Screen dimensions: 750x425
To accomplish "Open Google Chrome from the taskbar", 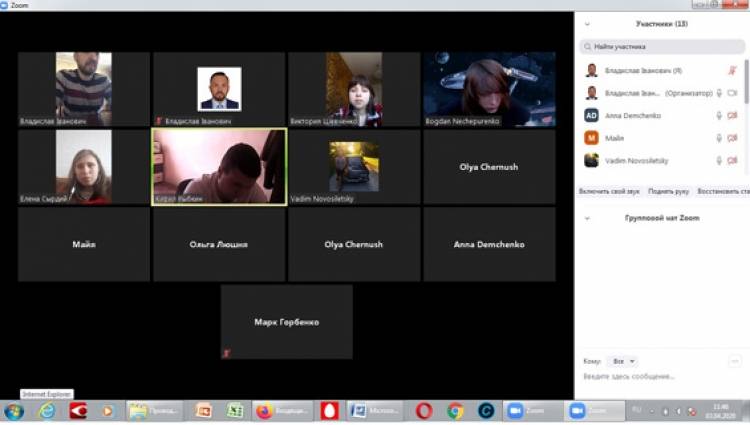I will [x=455, y=411].
